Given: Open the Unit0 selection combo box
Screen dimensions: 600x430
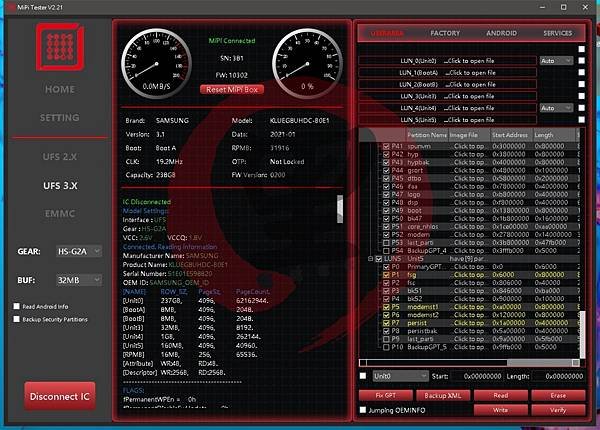Looking at the screenshot, I should (400, 376).
